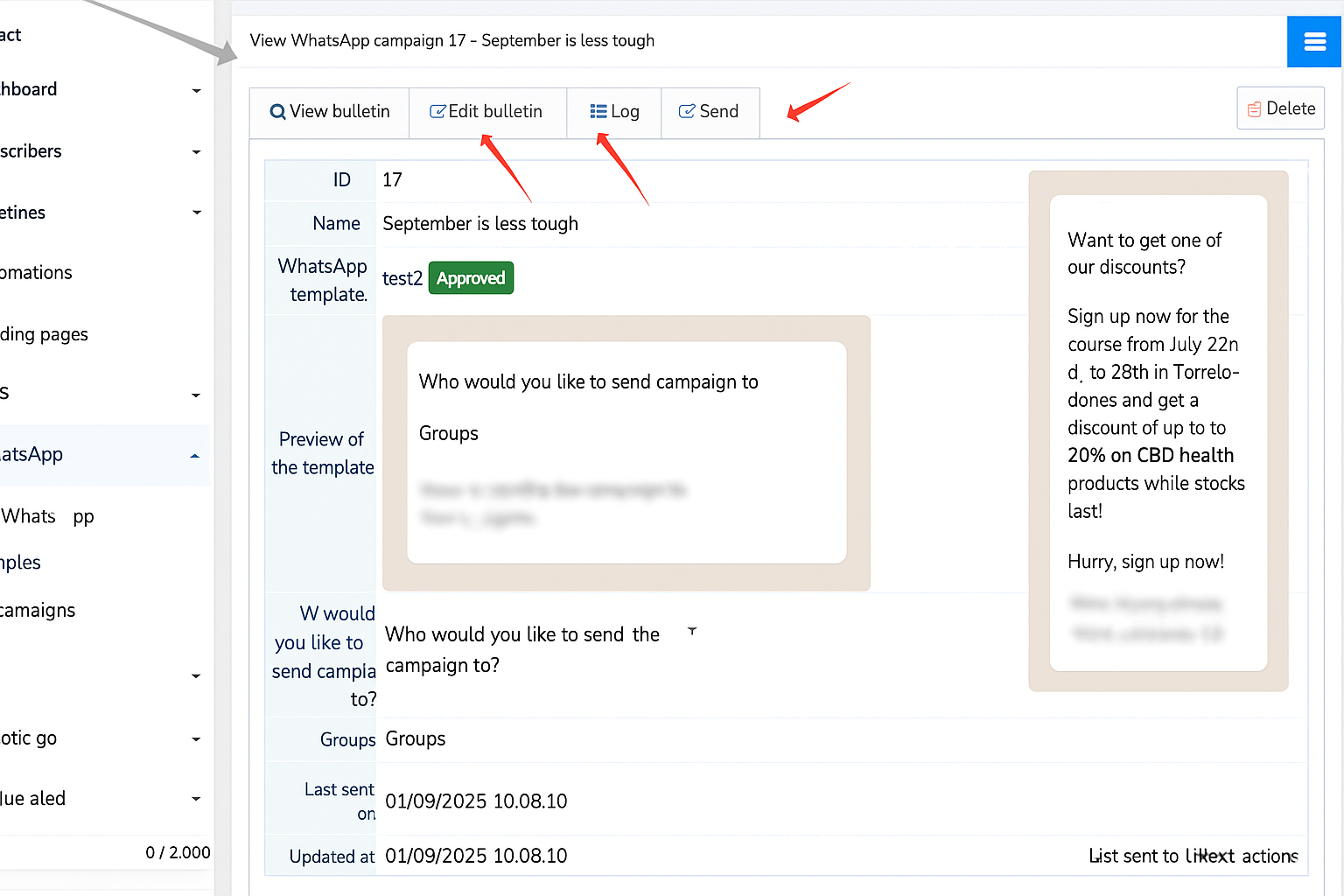Expand the "etines" sidebar menu caret
Screen dimensions: 1344x896
[x=196, y=213]
